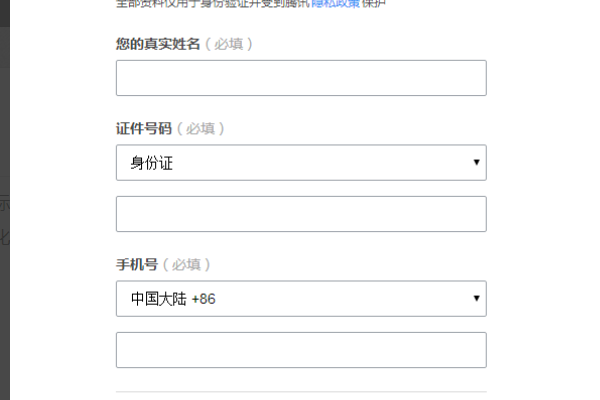Click the 身份证 text inside the selector
Viewport: 600px width, 400px height.
click(x=152, y=163)
